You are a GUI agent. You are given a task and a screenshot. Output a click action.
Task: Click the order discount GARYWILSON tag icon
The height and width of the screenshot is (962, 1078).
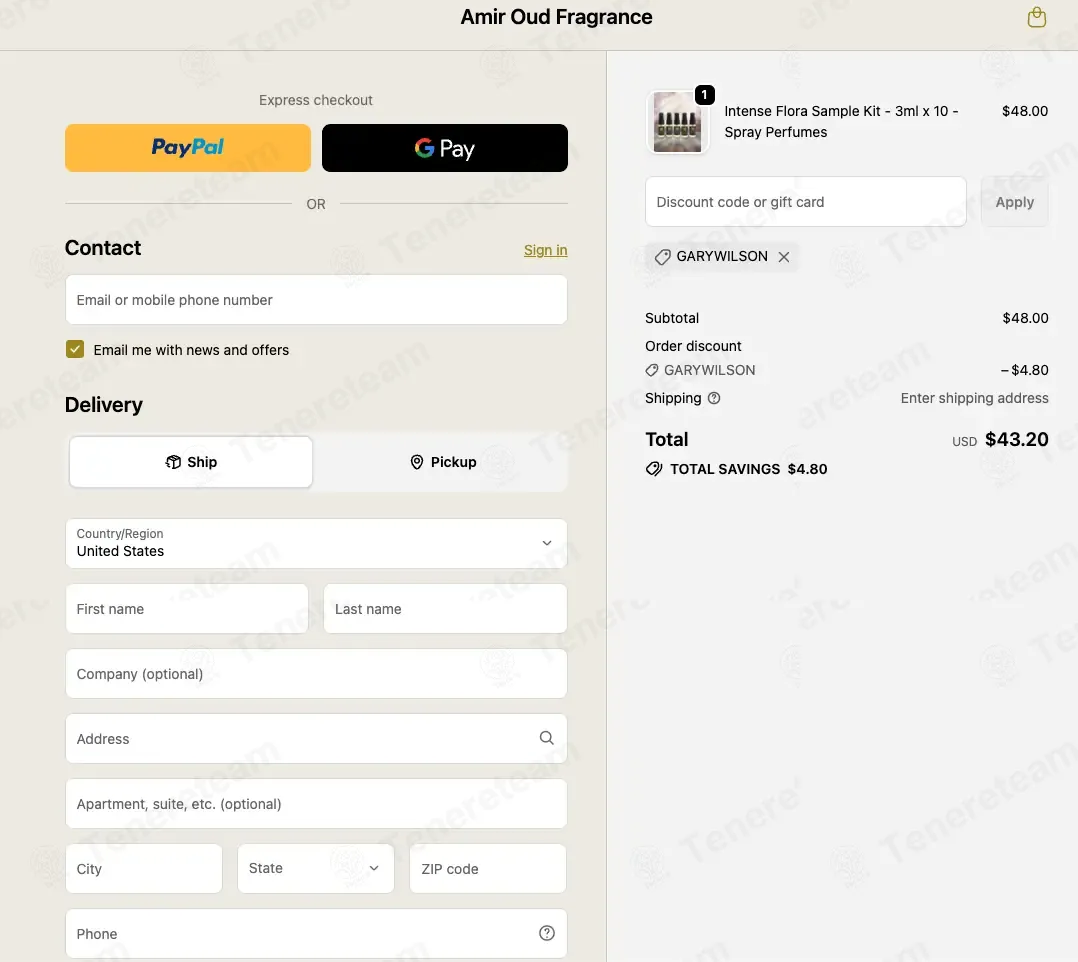tap(652, 370)
